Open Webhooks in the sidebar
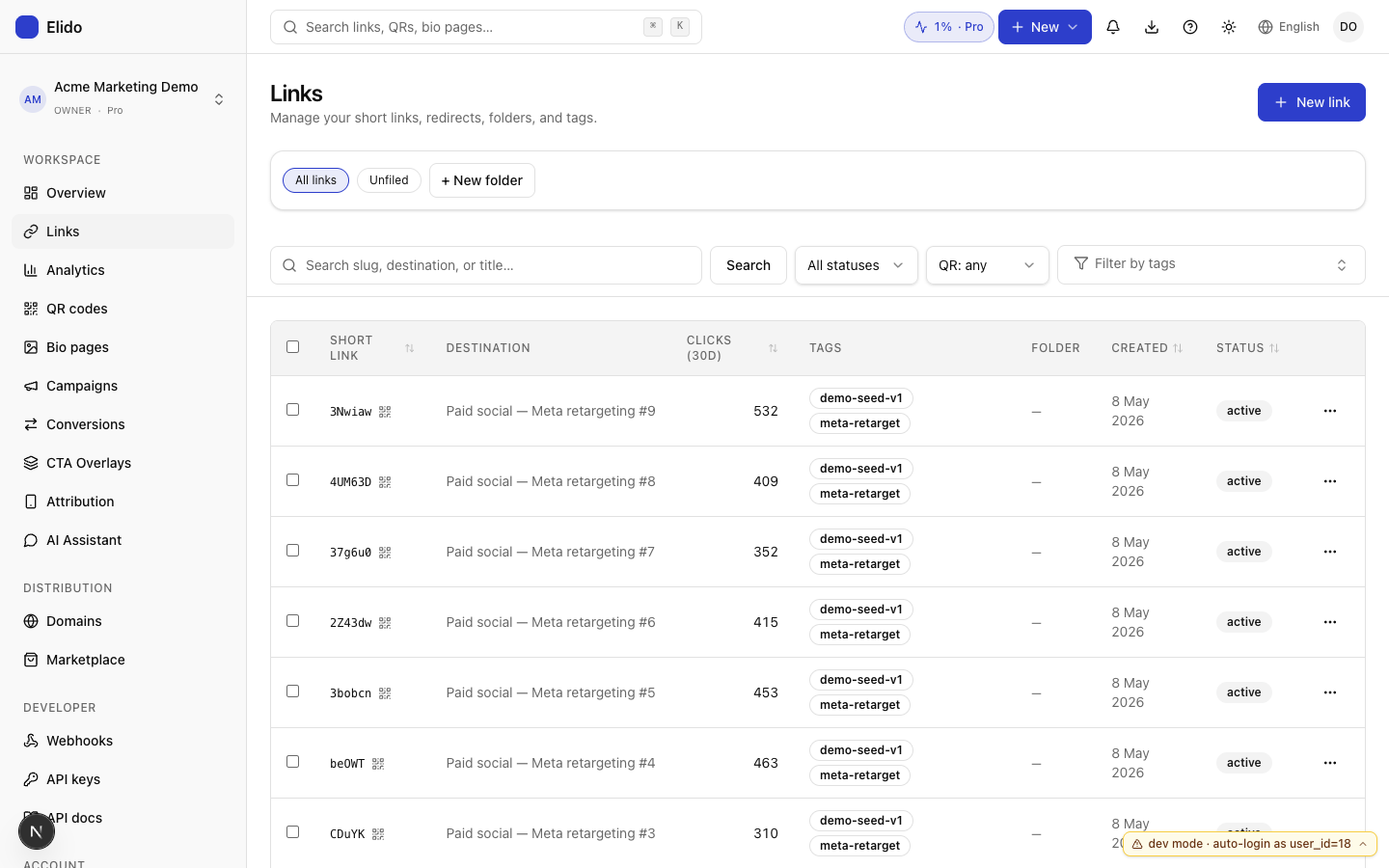The image size is (1389, 868). [x=123, y=741]
